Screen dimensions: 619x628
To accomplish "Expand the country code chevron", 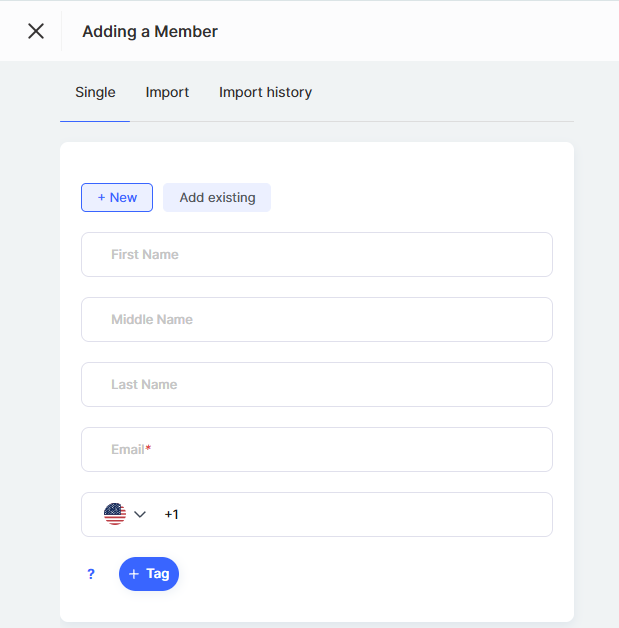I will 140,514.
